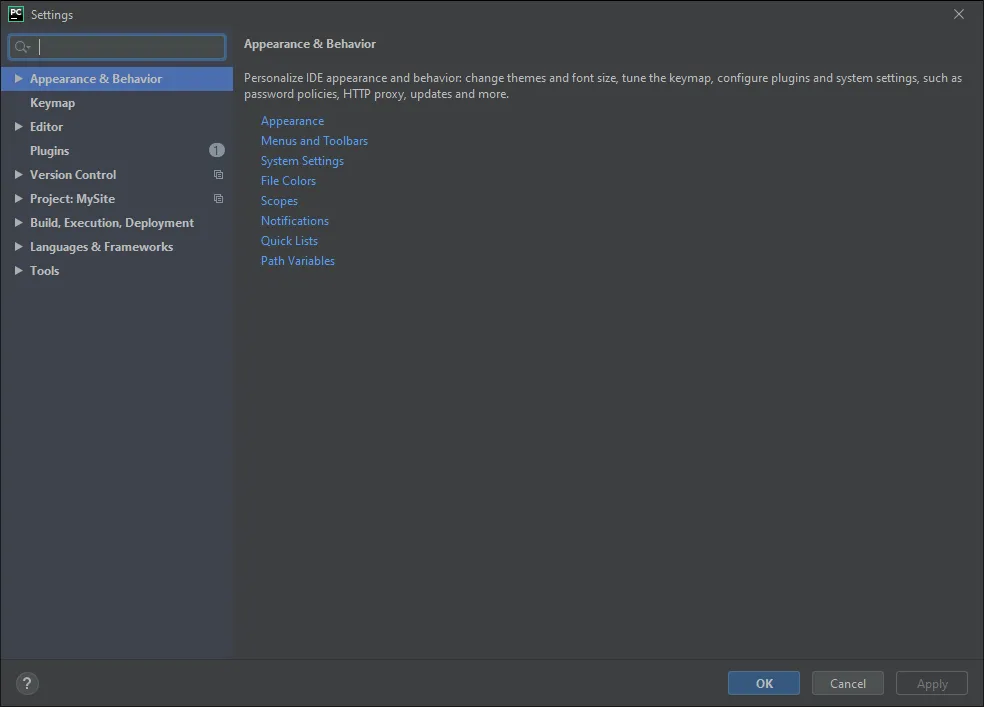This screenshot has height=707, width=984.
Task: Click the Version Control project-level icon
Action: (218, 175)
